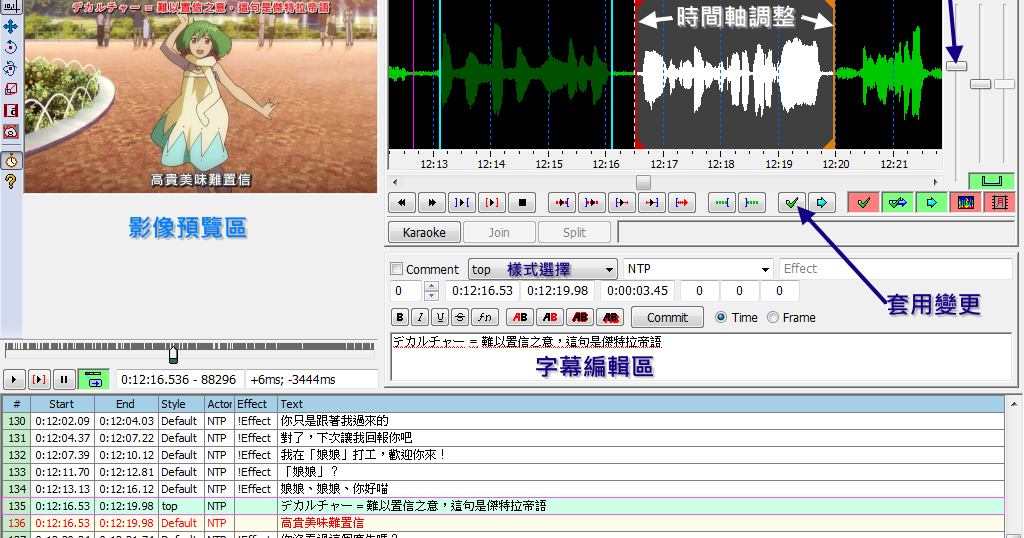Click the Split button
The height and width of the screenshot is (538, 1024).
coord(574,232)
